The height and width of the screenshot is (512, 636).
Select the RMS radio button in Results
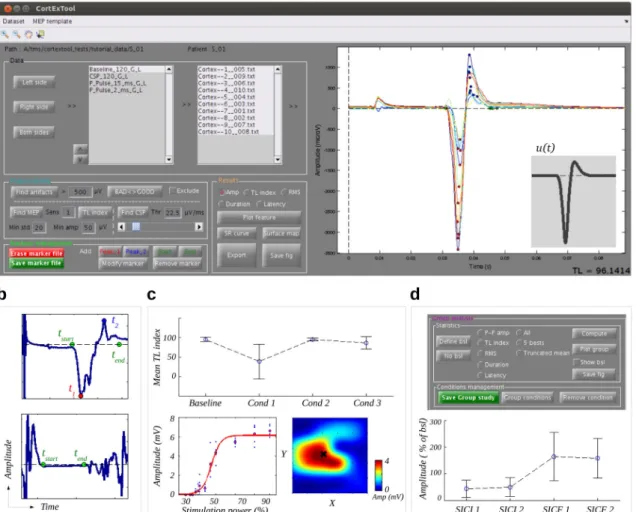point(283,192)
